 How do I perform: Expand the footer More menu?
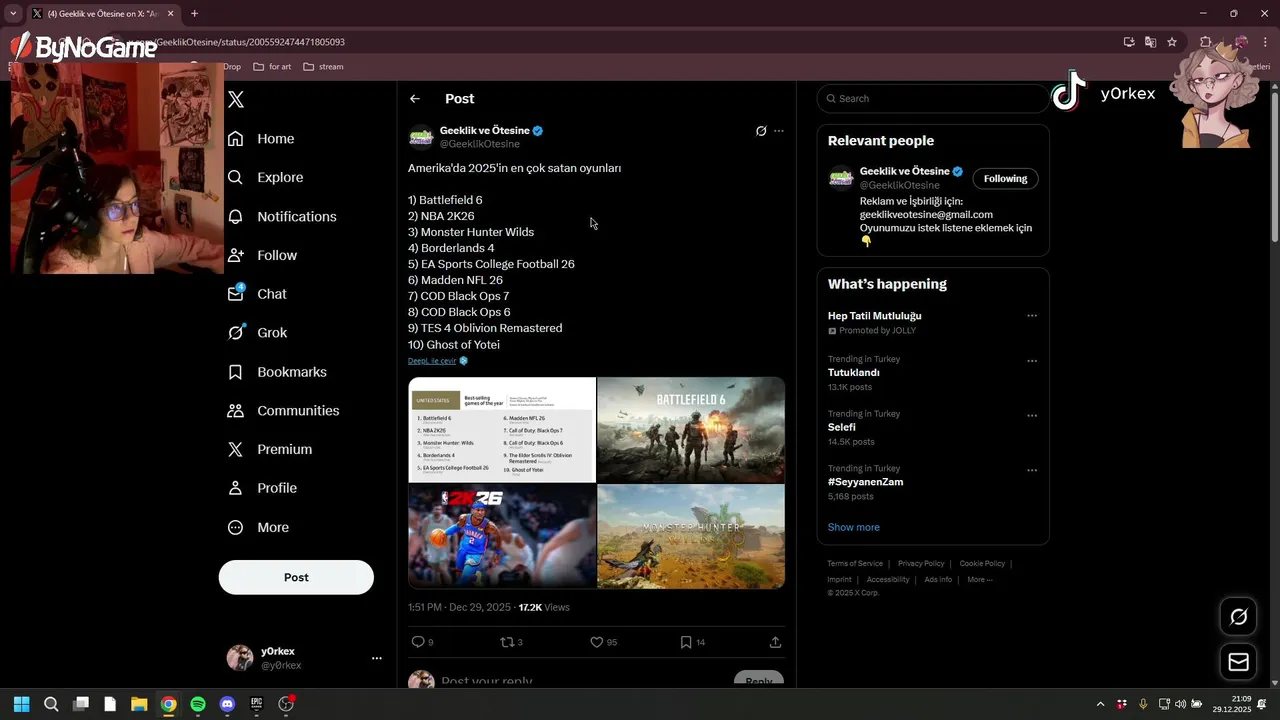[x=980, y=580]
